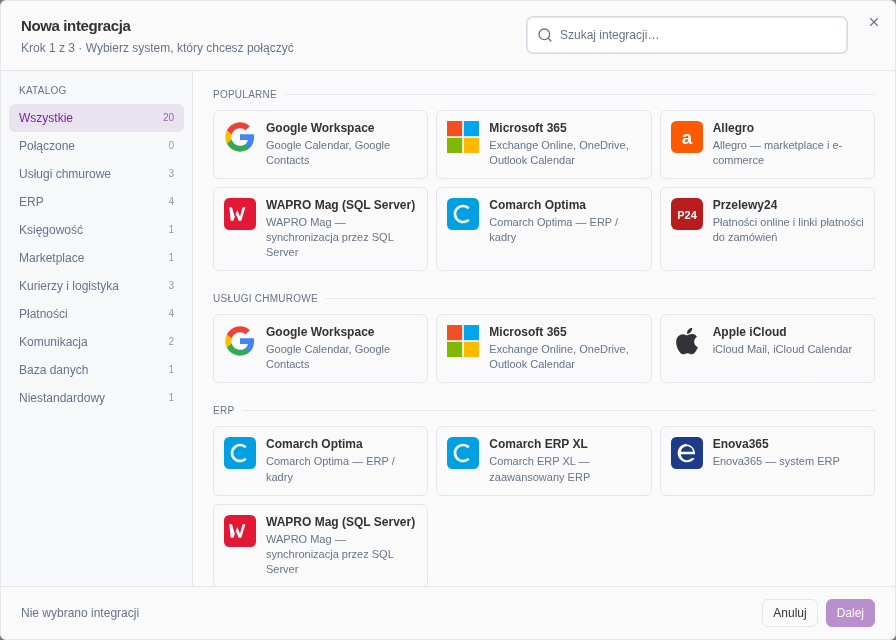Choose WAPRO Mag (SQL Server) title in ERP section
This screenshot has height=640, width=896.
coord(341,522)
